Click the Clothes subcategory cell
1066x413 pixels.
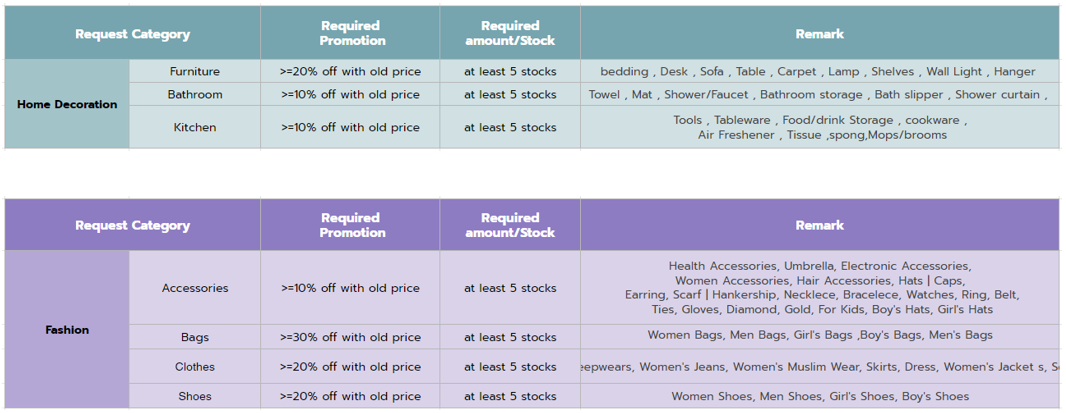[x=194, y=367]
